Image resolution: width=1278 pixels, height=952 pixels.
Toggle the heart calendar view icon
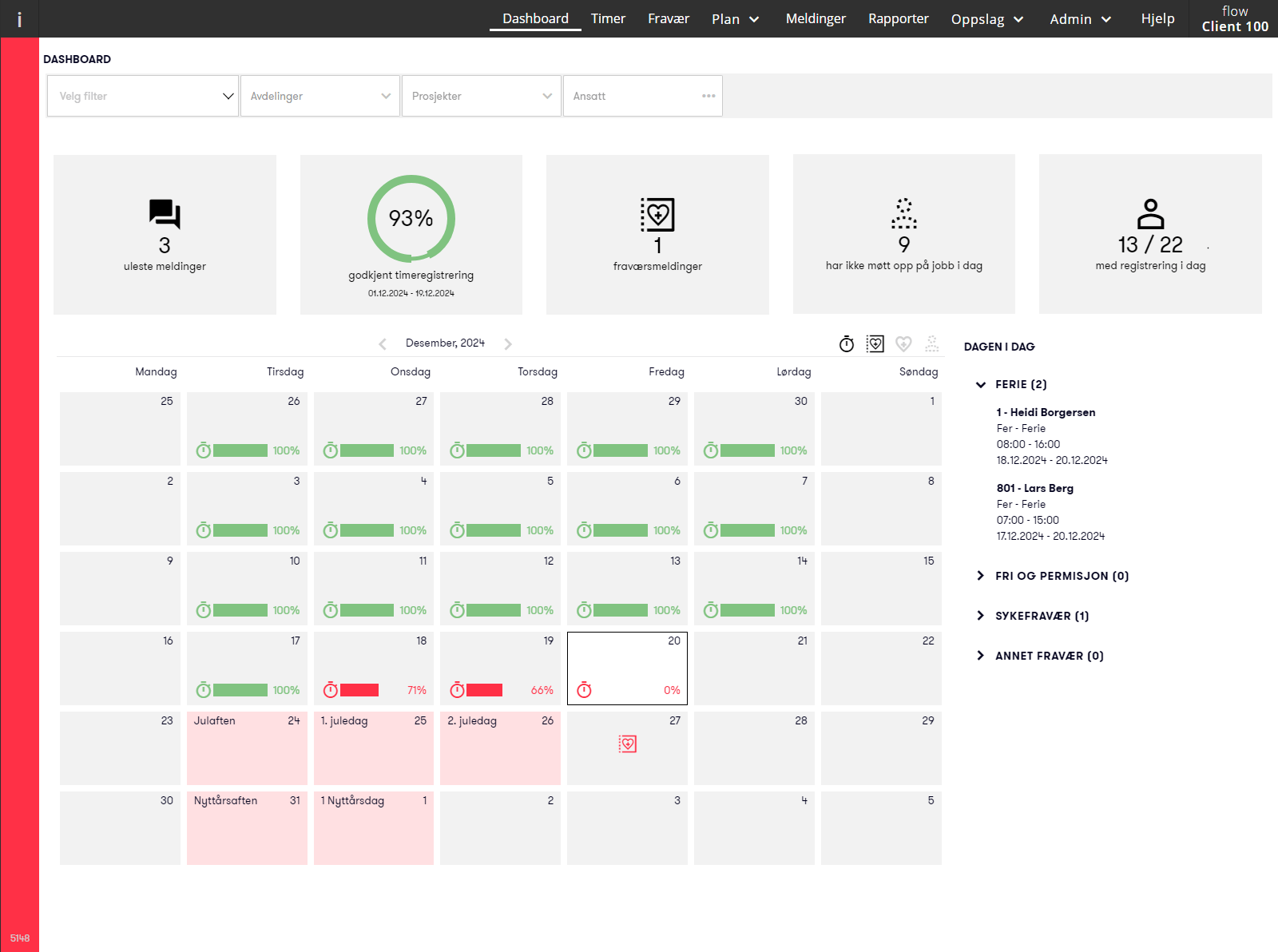tap(903, 344)
